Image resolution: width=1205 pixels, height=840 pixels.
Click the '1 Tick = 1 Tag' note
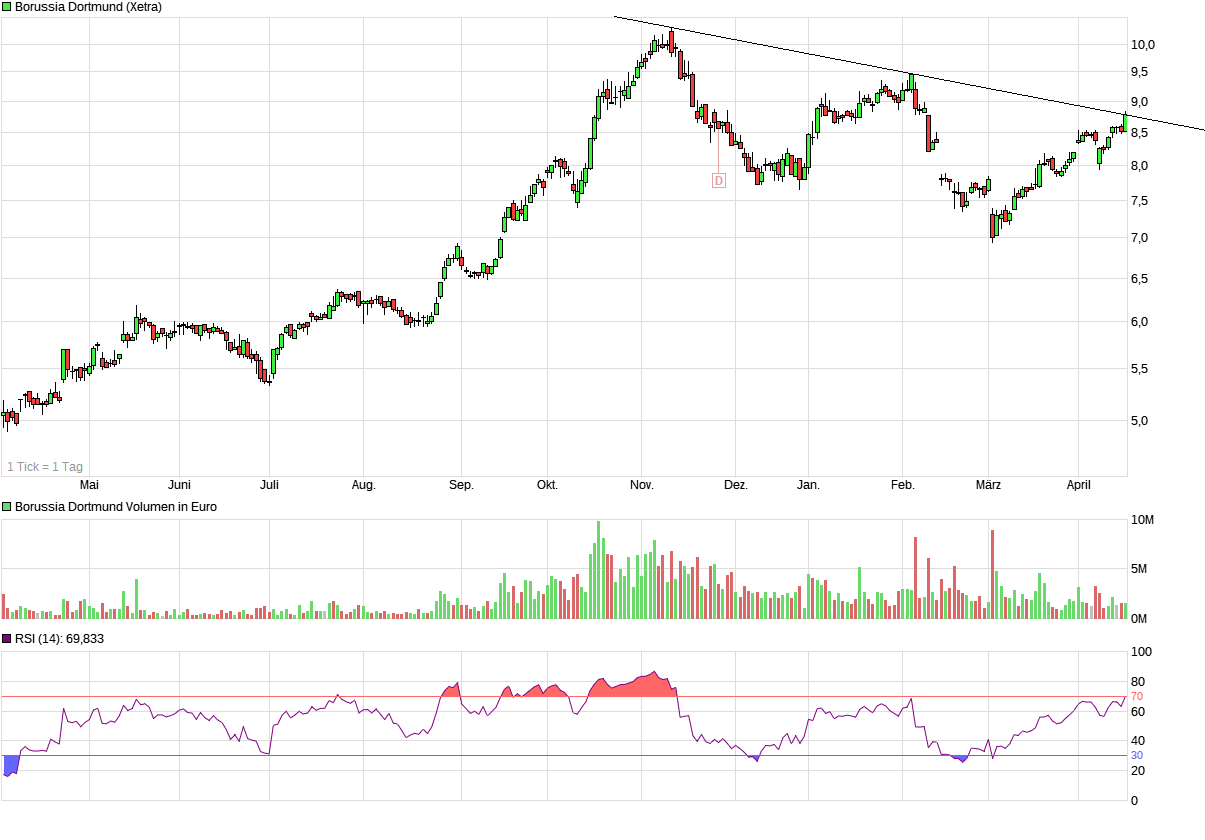click(x=45, y=466)
